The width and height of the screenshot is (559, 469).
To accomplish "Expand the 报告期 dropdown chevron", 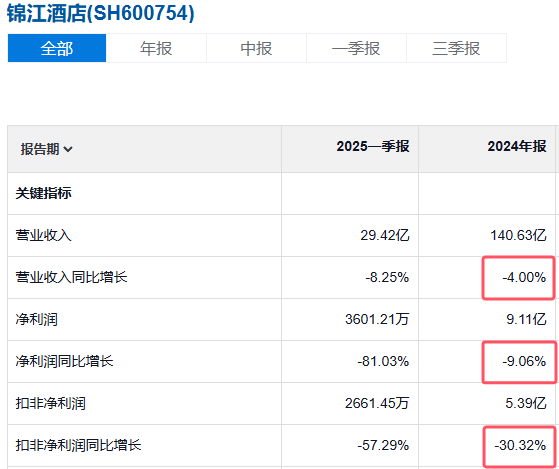I will [x=68, y=149].
